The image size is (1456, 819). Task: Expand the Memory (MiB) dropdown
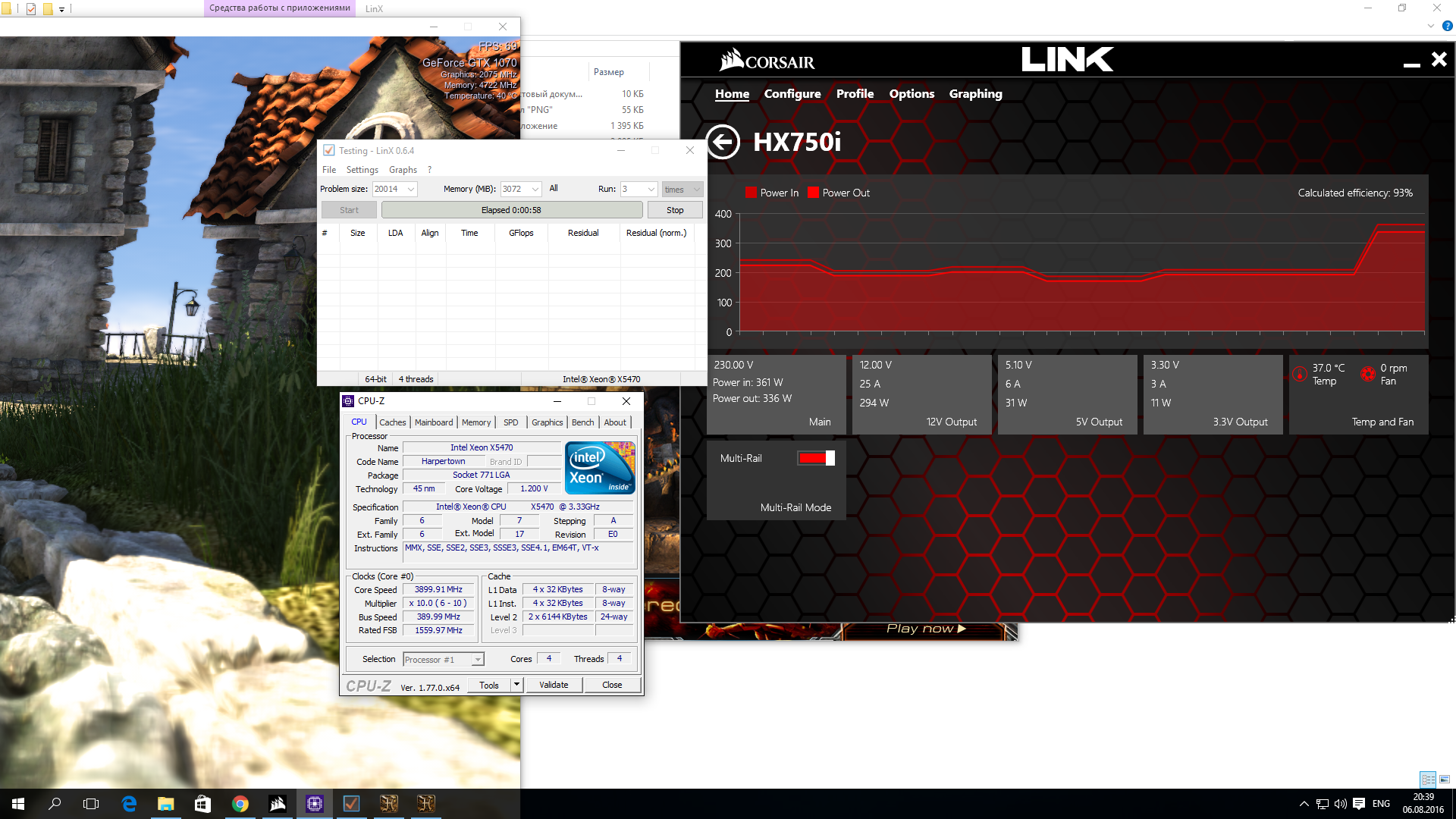point(535,190)
